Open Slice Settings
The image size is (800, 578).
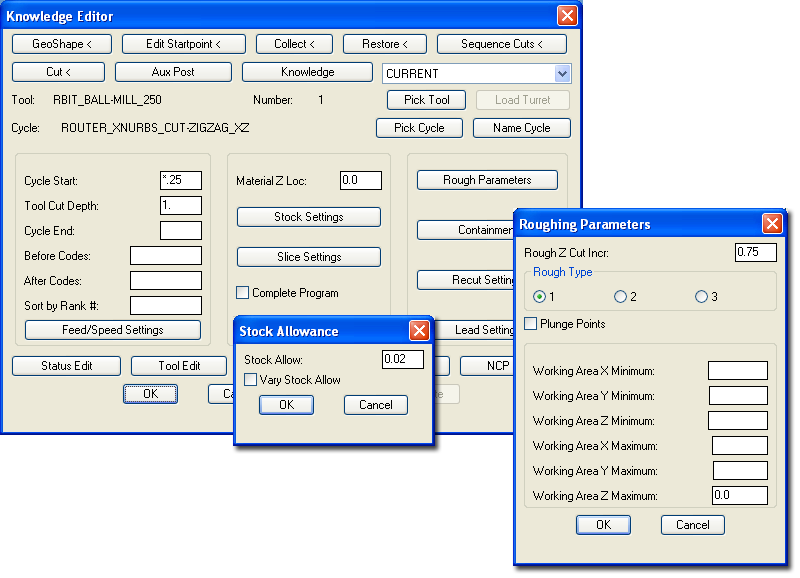(307, 257)
